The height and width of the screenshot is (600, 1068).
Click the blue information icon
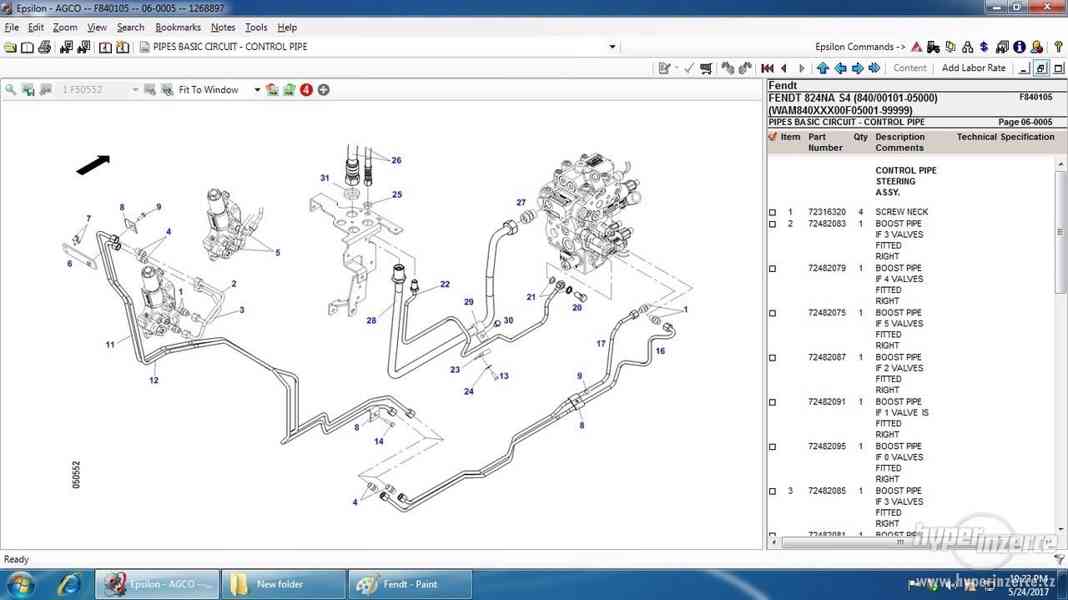(x=1019, y=47)
